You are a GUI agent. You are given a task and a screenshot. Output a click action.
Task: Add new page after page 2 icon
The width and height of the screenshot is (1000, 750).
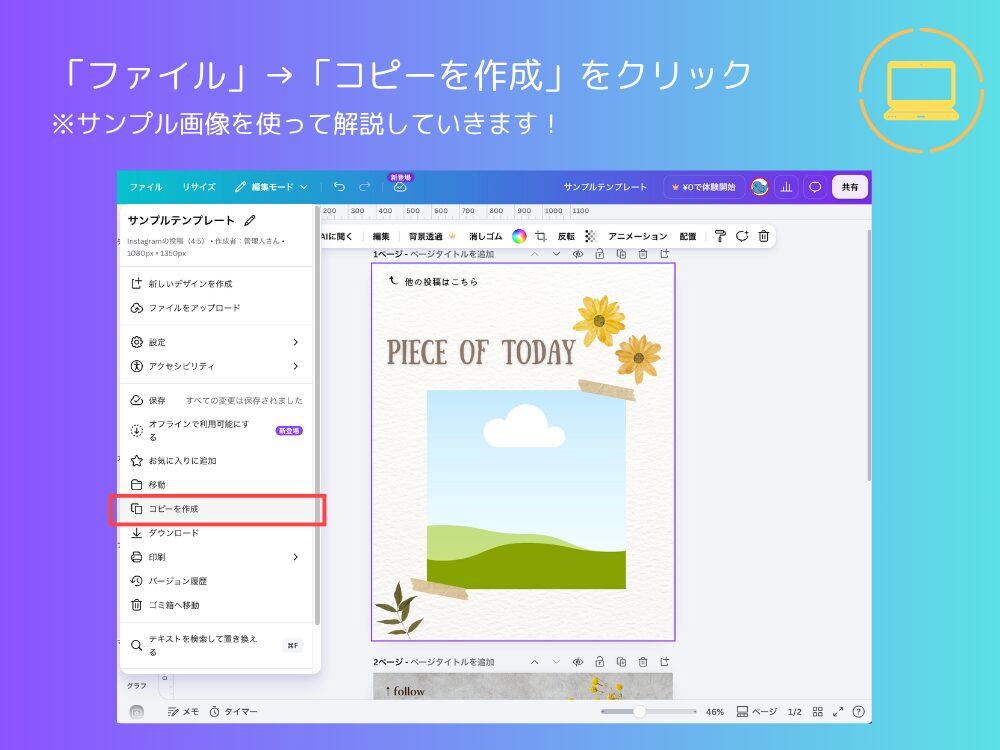665,662
